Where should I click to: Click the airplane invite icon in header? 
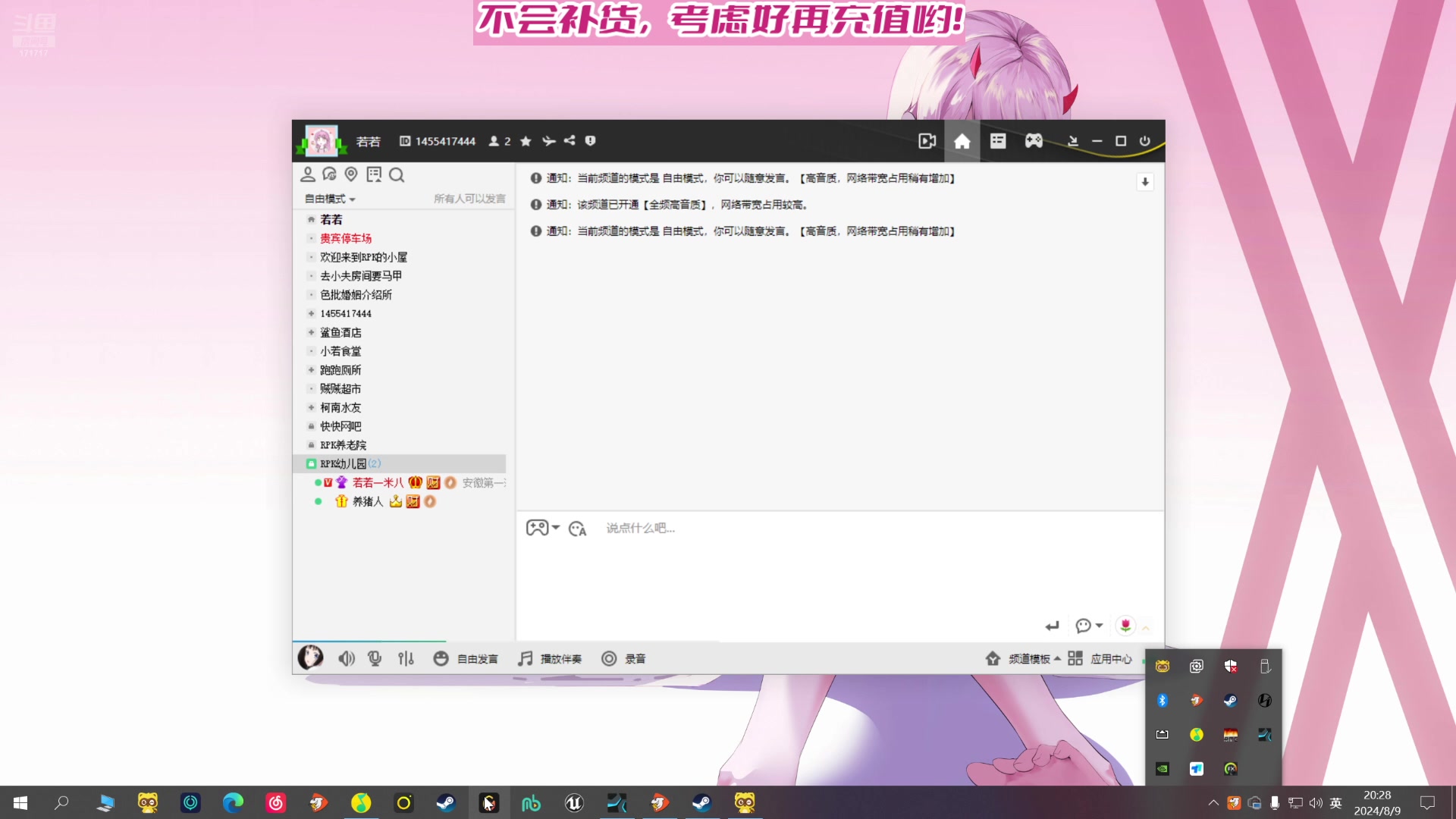pos(549,141)
